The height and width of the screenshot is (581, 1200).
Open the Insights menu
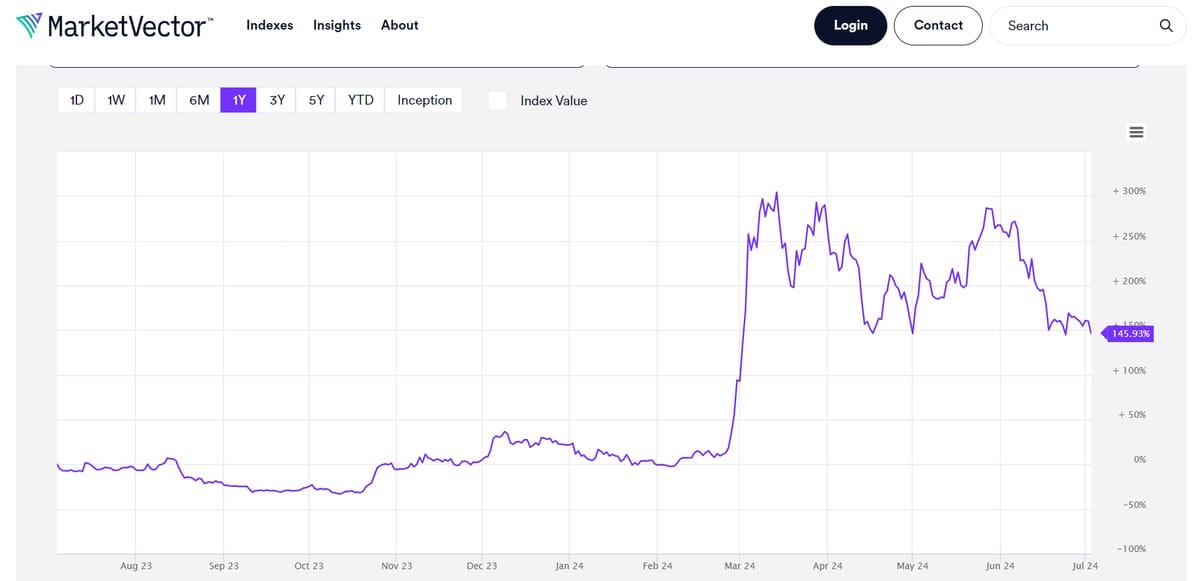click(337, 25)
